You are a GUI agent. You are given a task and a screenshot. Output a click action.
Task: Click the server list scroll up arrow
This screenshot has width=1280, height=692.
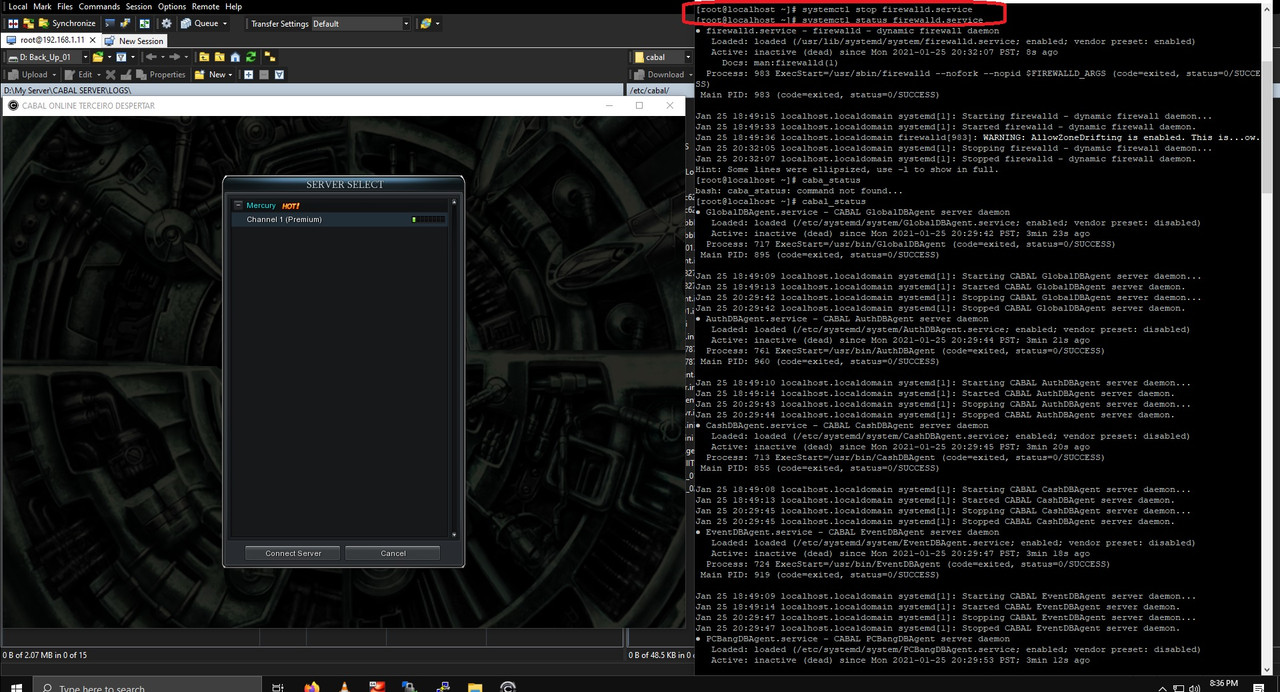454,203
